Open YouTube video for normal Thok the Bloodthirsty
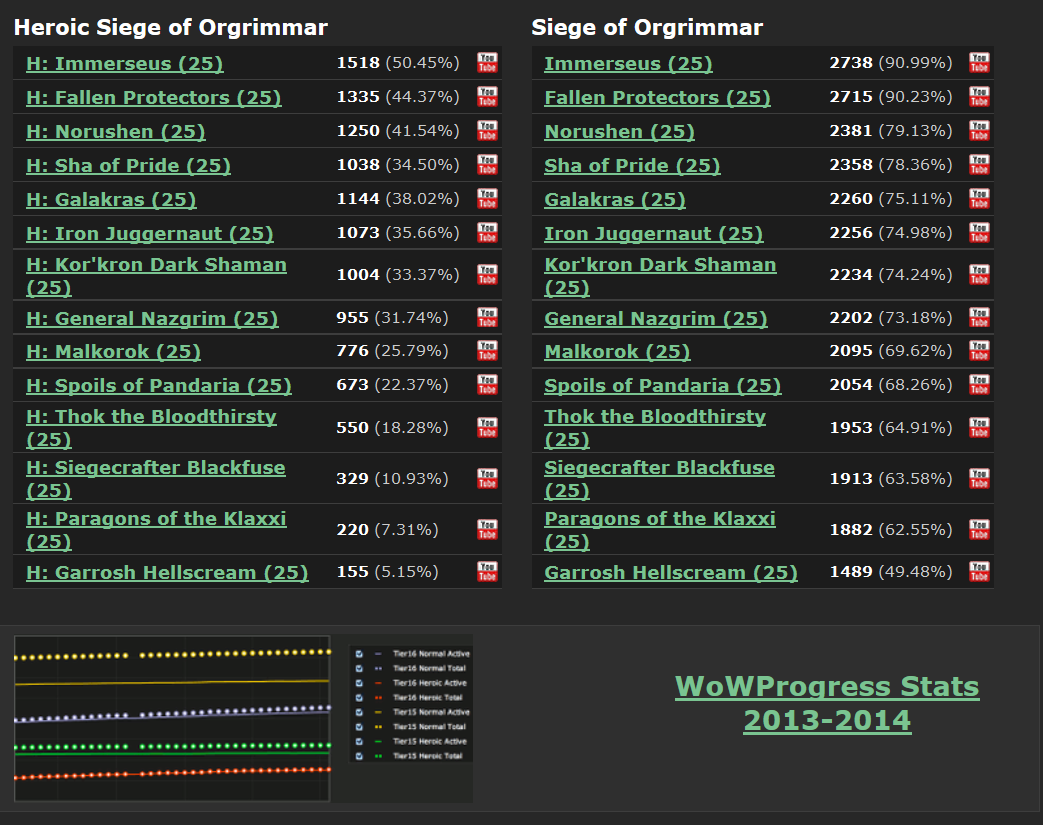Image resolution: width=1043 pixels, height=825 pixels. (979, 428)
